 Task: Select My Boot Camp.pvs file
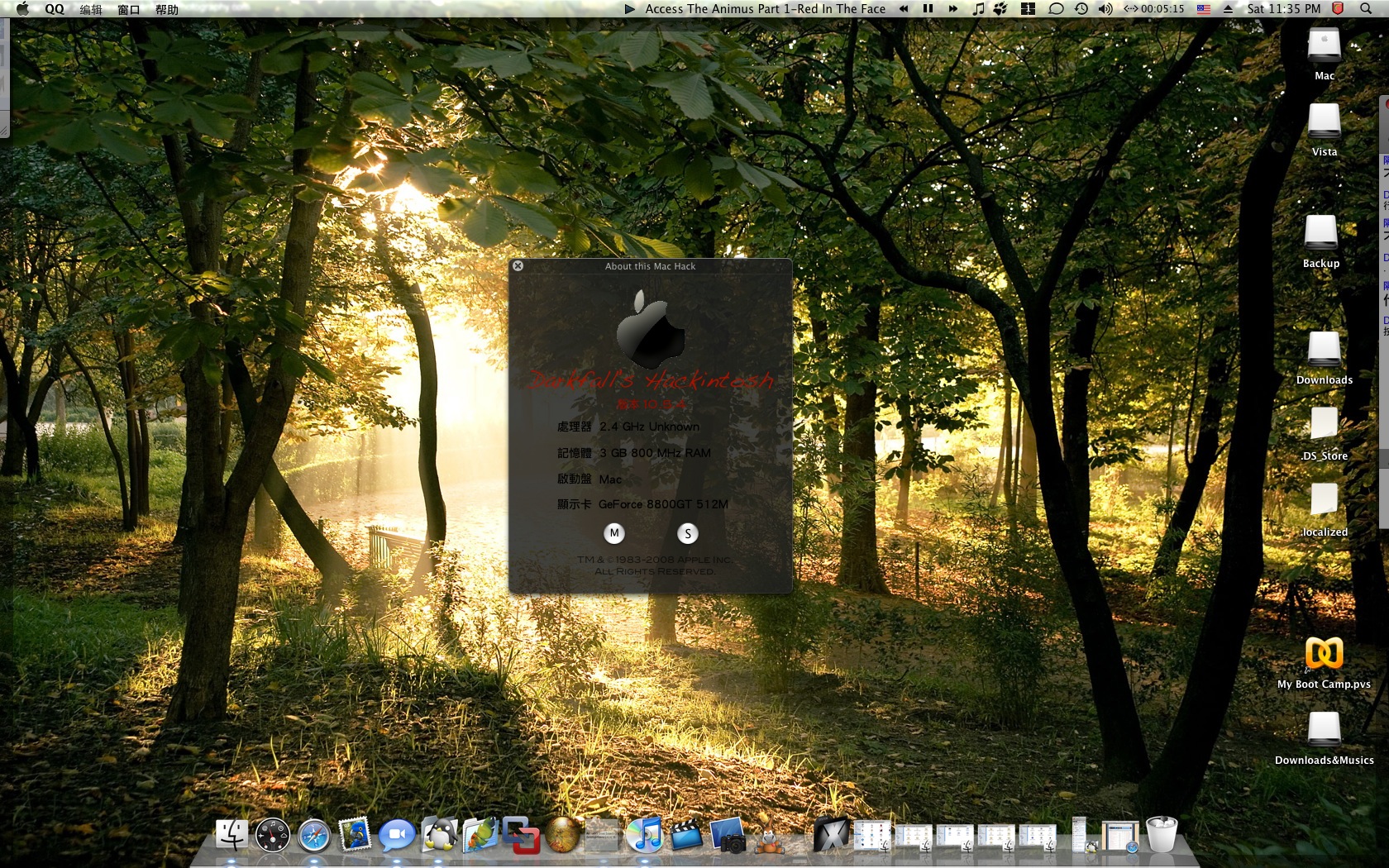click(1324, 654)
